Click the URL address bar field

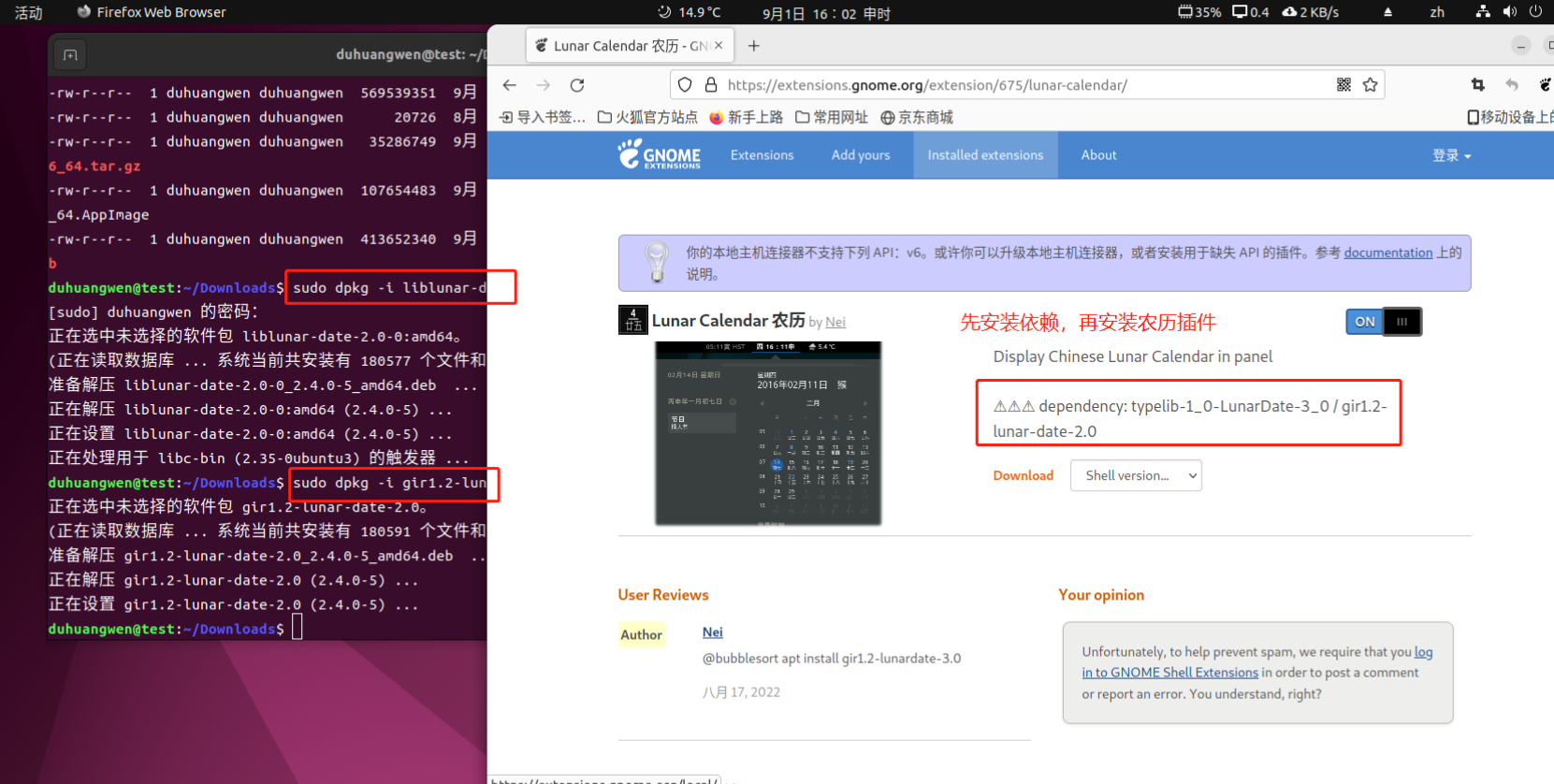(1027, 85)
